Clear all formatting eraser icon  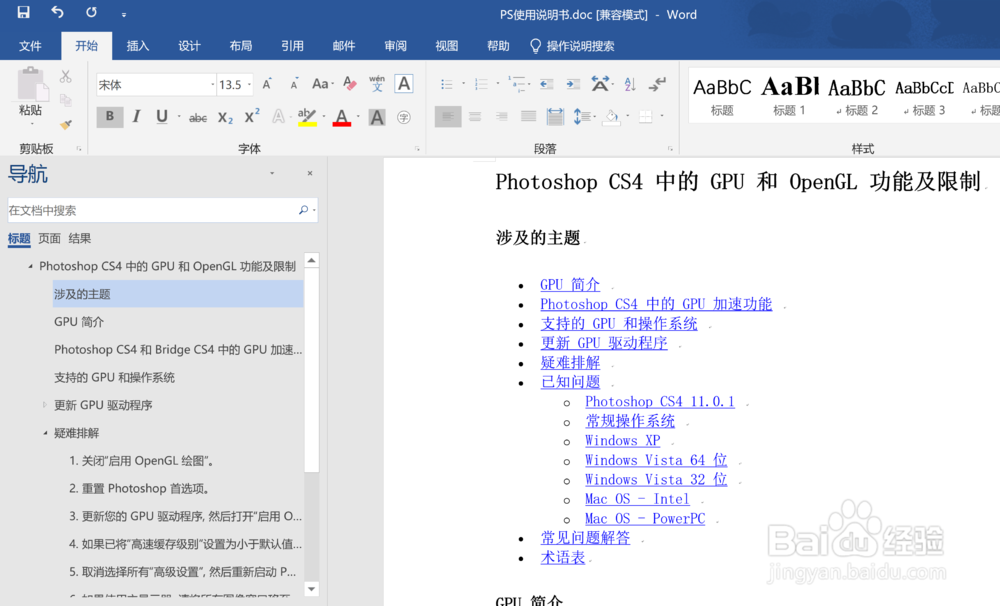349,84
